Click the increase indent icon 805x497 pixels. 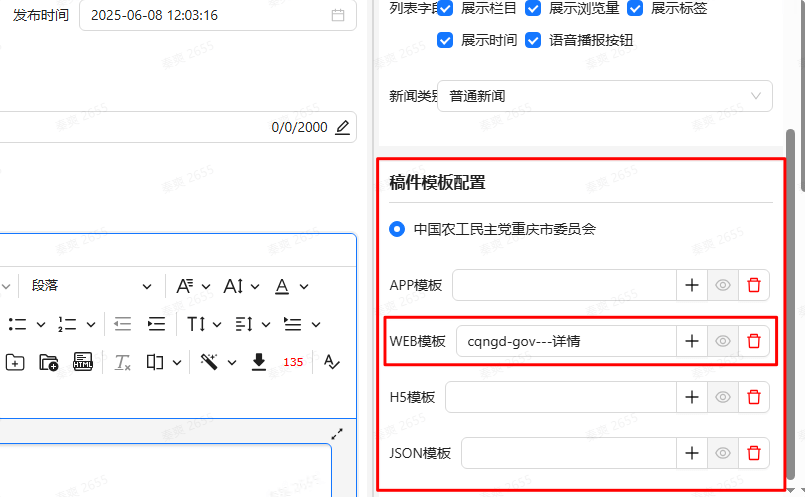pos(156,324)
